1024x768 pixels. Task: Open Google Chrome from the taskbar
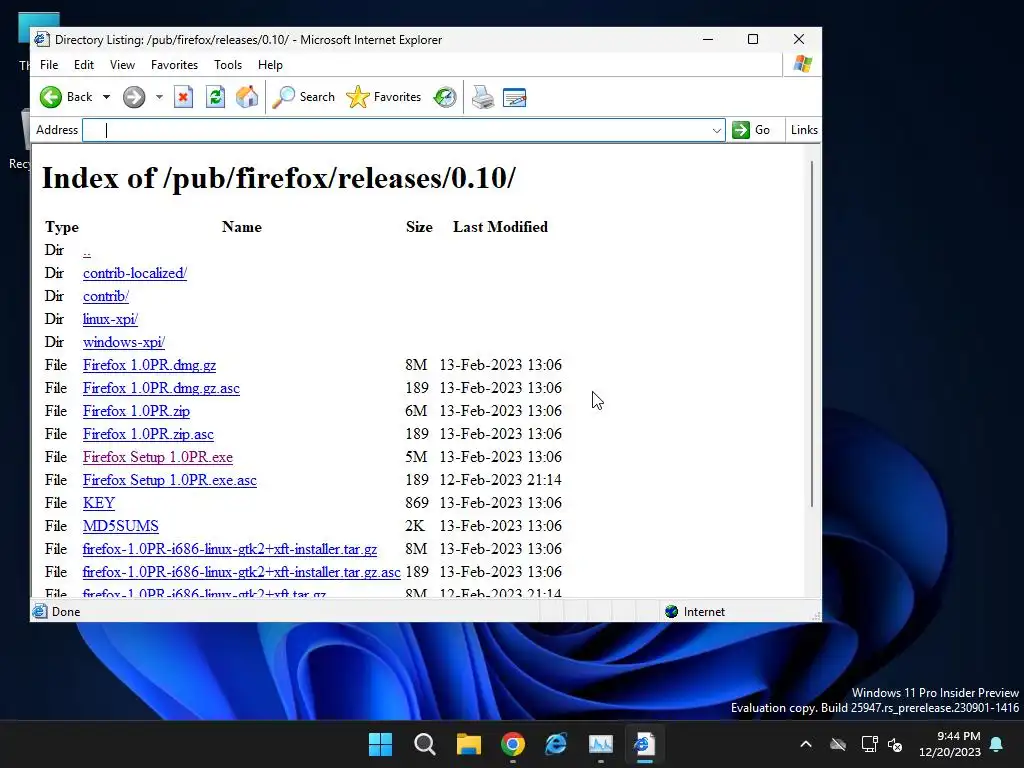click(513, 744)
